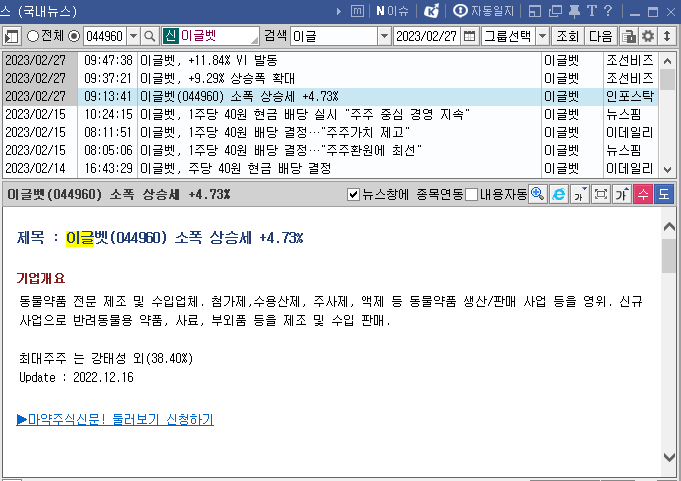Image resolution: width=681 pixels, height=481 pixels.
Task: Open 자동일지 auto journal
Action: pyautogui.click(x=483, y=11)
